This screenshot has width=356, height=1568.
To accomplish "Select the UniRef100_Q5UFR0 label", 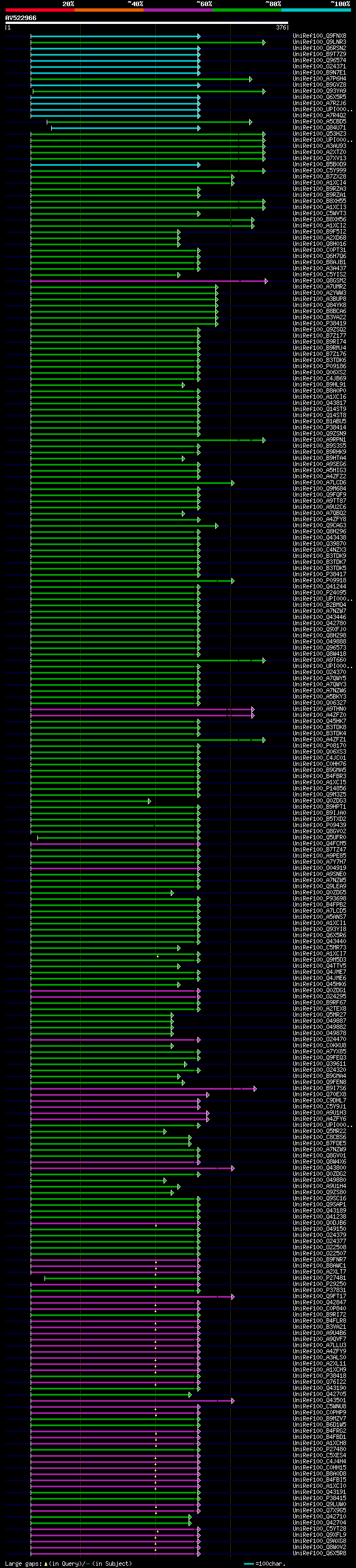I will [x=319, y=837].
